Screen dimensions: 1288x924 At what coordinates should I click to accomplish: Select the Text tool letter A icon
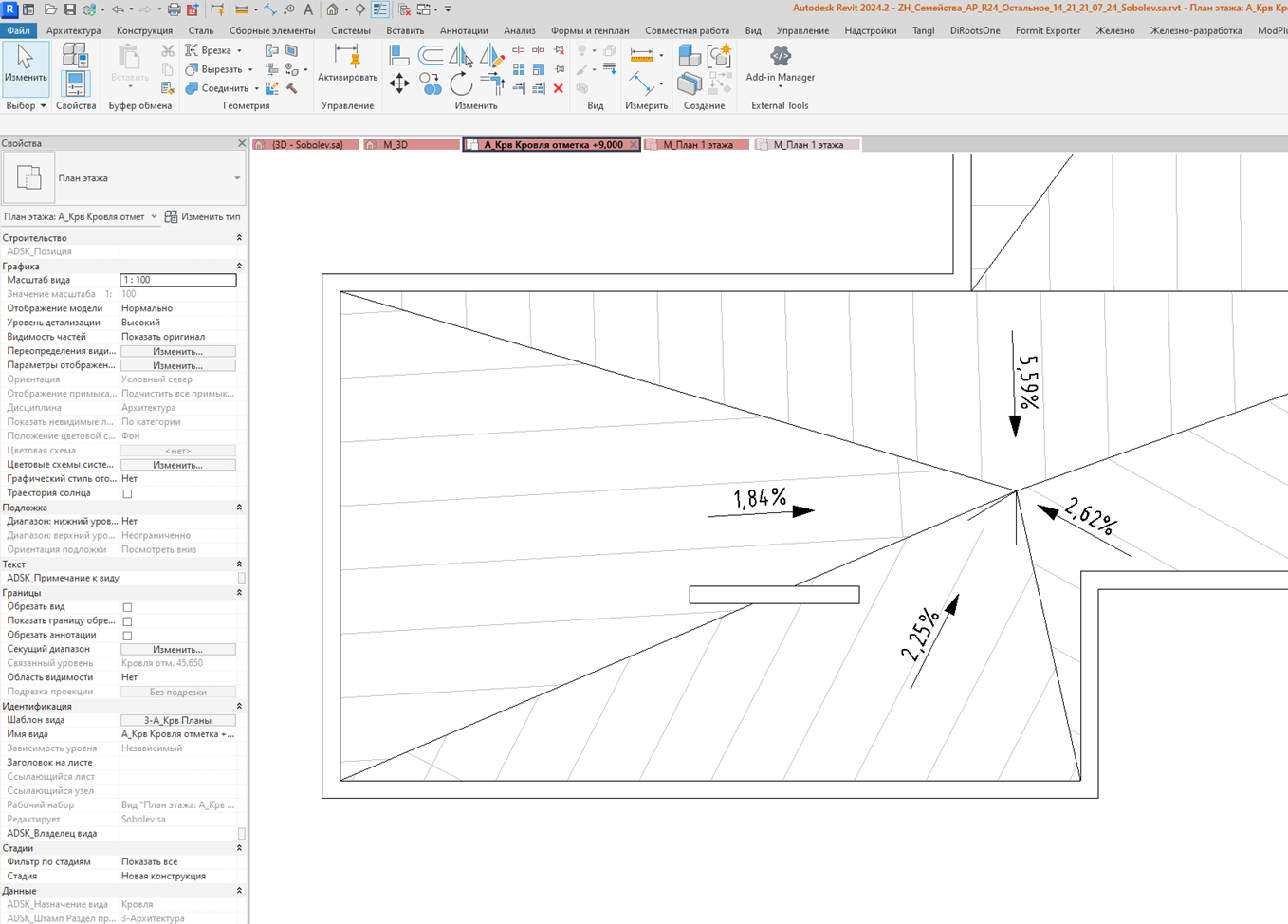pyautogui.click(x=308, y=9)
